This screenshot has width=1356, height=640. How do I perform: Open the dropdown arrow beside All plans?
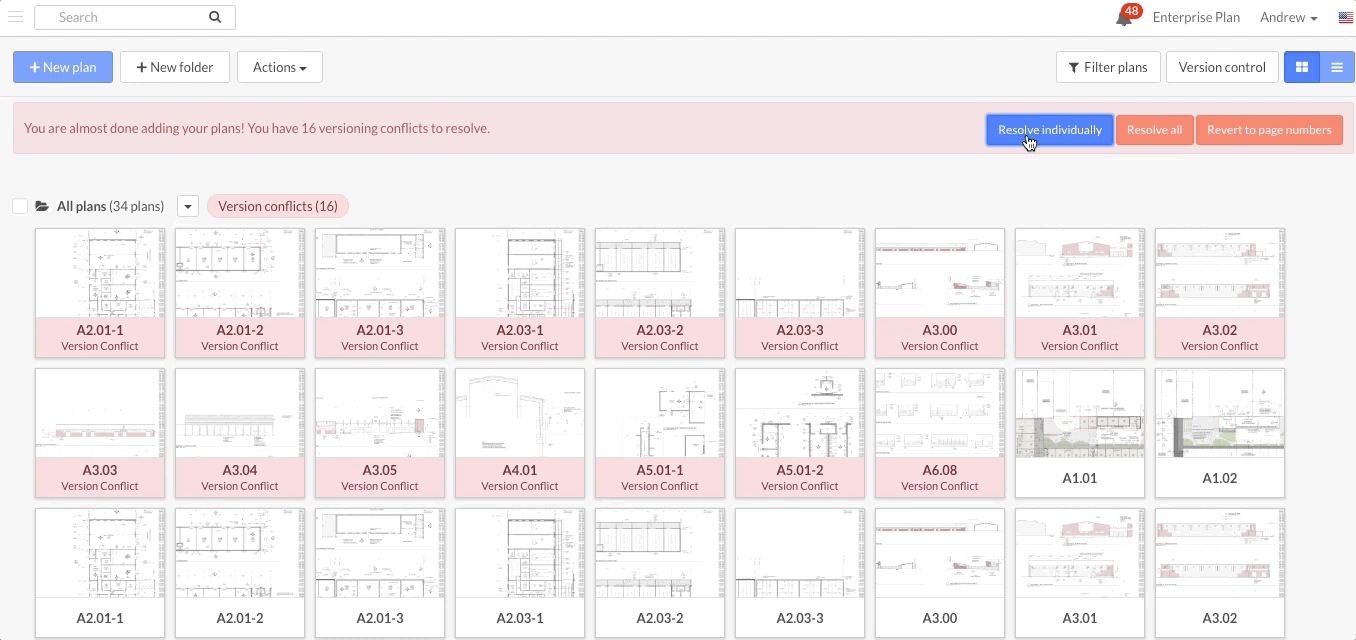pyautogui.click(x=187, y=206)
